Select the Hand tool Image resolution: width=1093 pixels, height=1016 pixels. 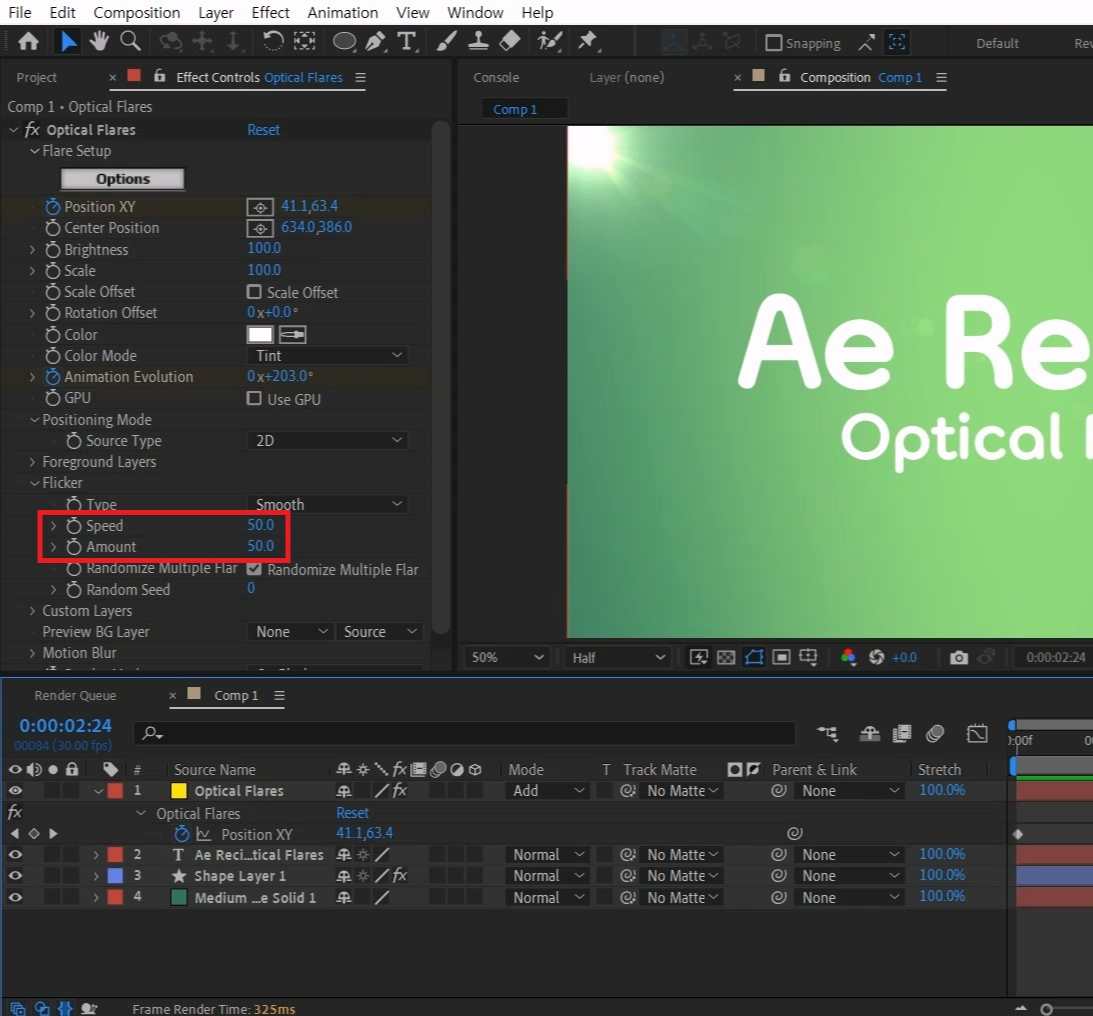pos(99,42)
